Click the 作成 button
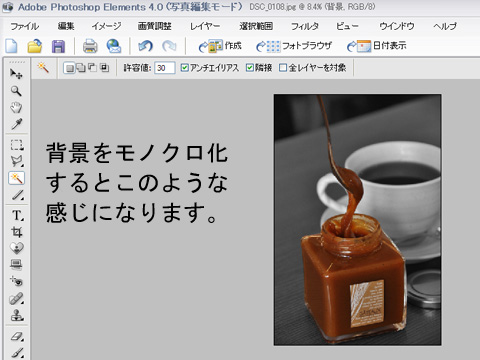Viewport: 480px width, 360px height. [x=220, y=46]
